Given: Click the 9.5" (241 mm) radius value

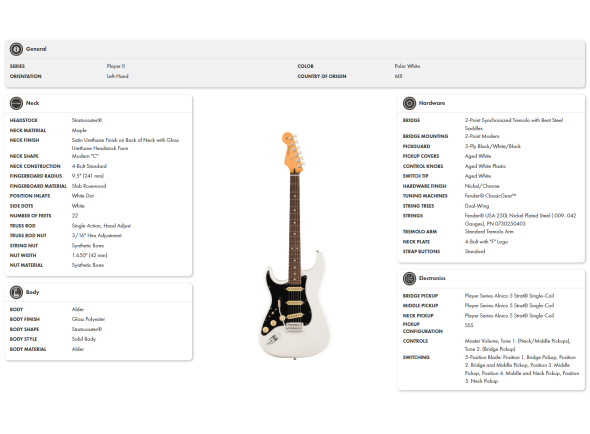Looking at the screenshot, I should 88,176.
